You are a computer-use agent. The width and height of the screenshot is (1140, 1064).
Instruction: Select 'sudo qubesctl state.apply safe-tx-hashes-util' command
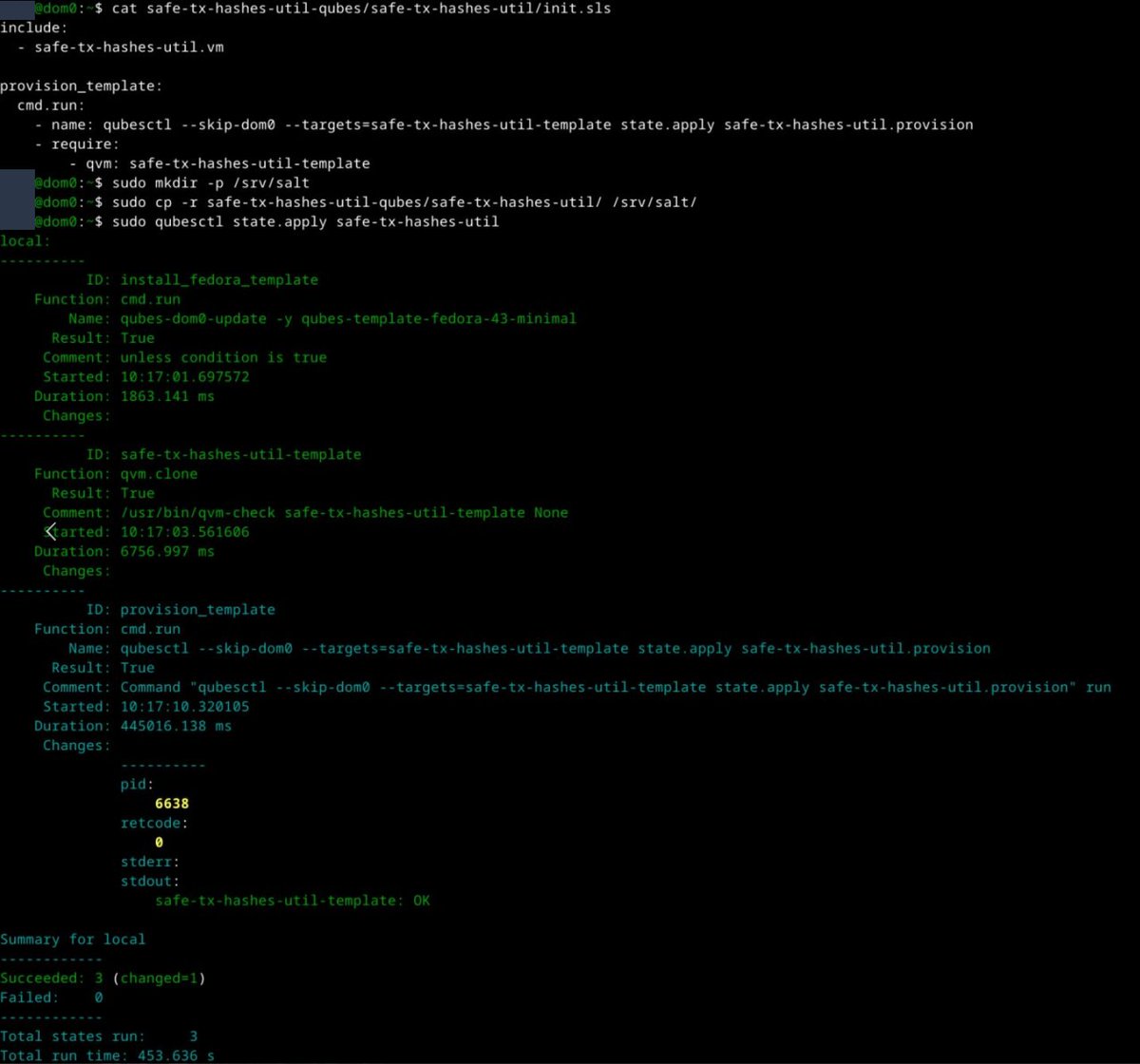[306, 221]
